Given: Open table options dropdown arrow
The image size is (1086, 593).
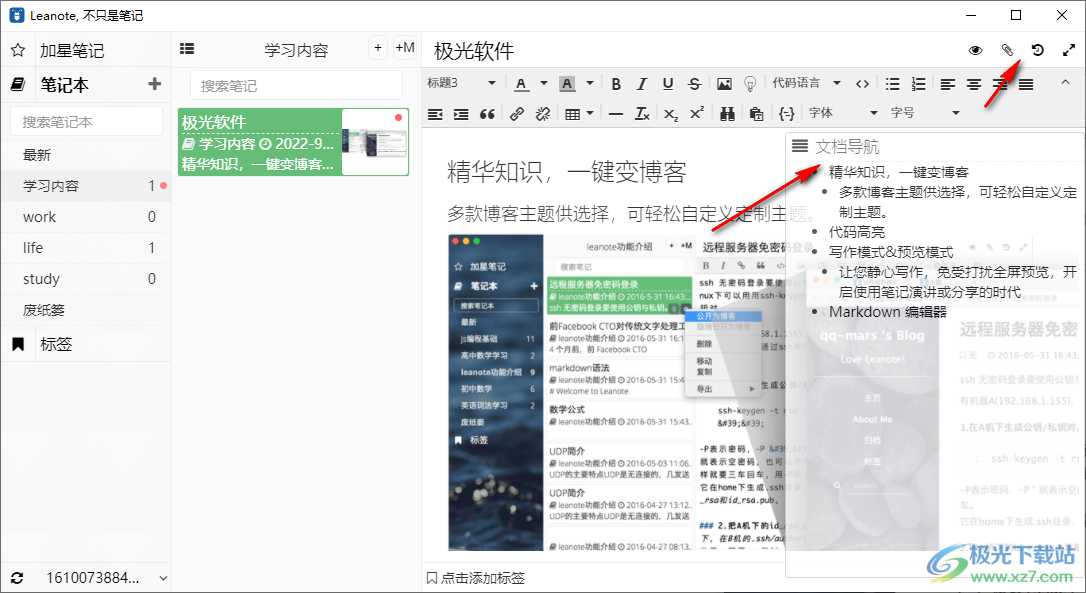Looking at the screenshot, I should point(590,113).
